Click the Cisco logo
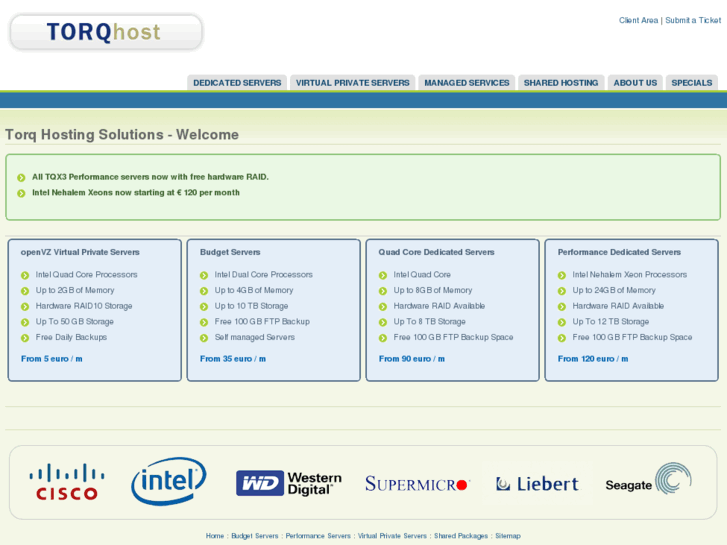727x545 pixels. (x=67, y=482)
